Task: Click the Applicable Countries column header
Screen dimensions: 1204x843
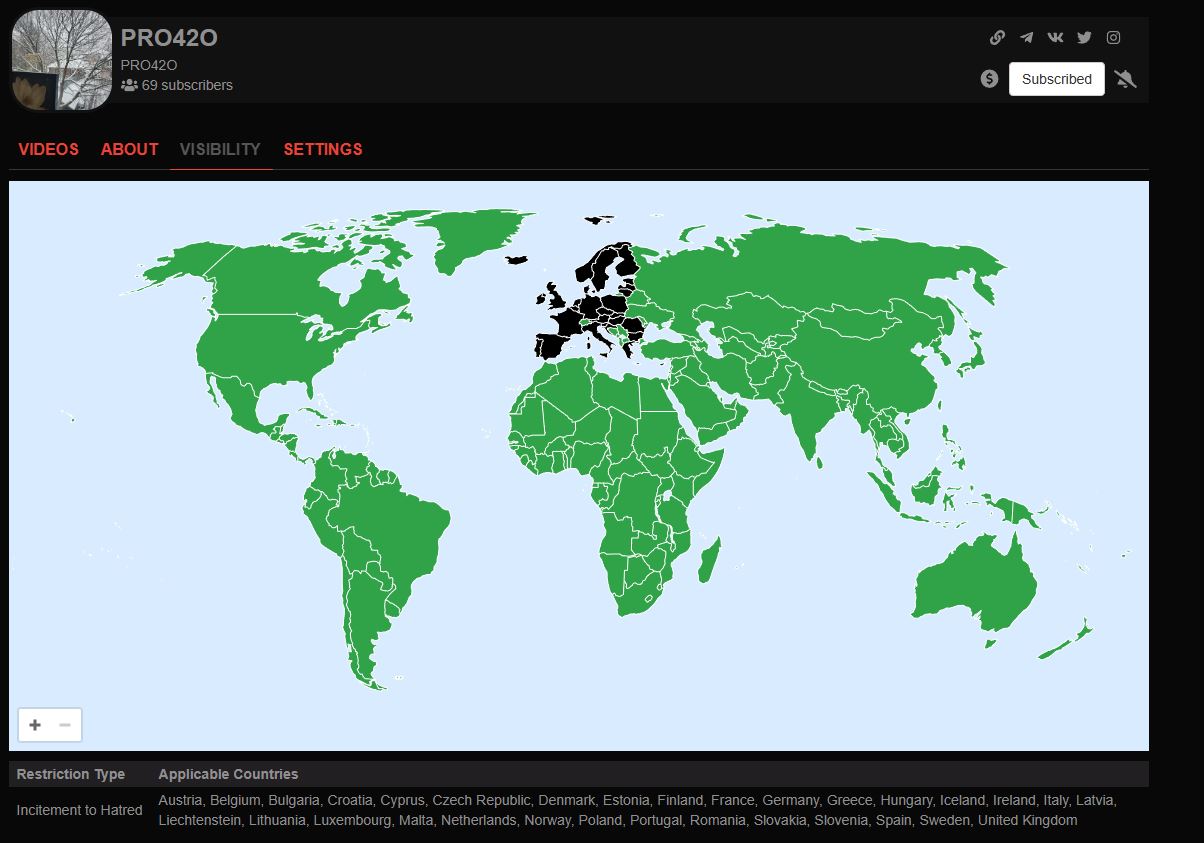Action: [x=228, y=774]
